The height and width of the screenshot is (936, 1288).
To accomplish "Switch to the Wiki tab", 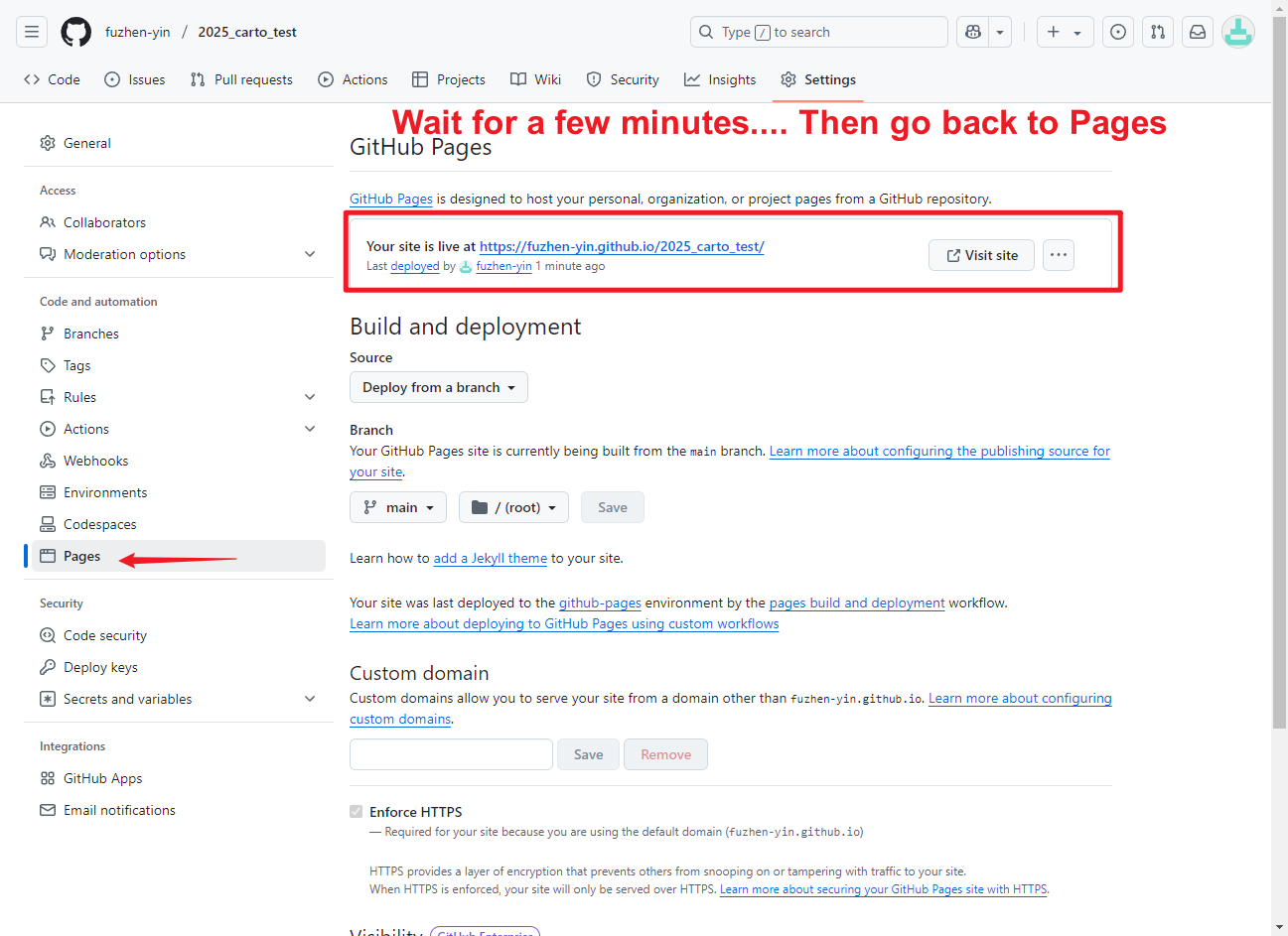I will (536, 79).
